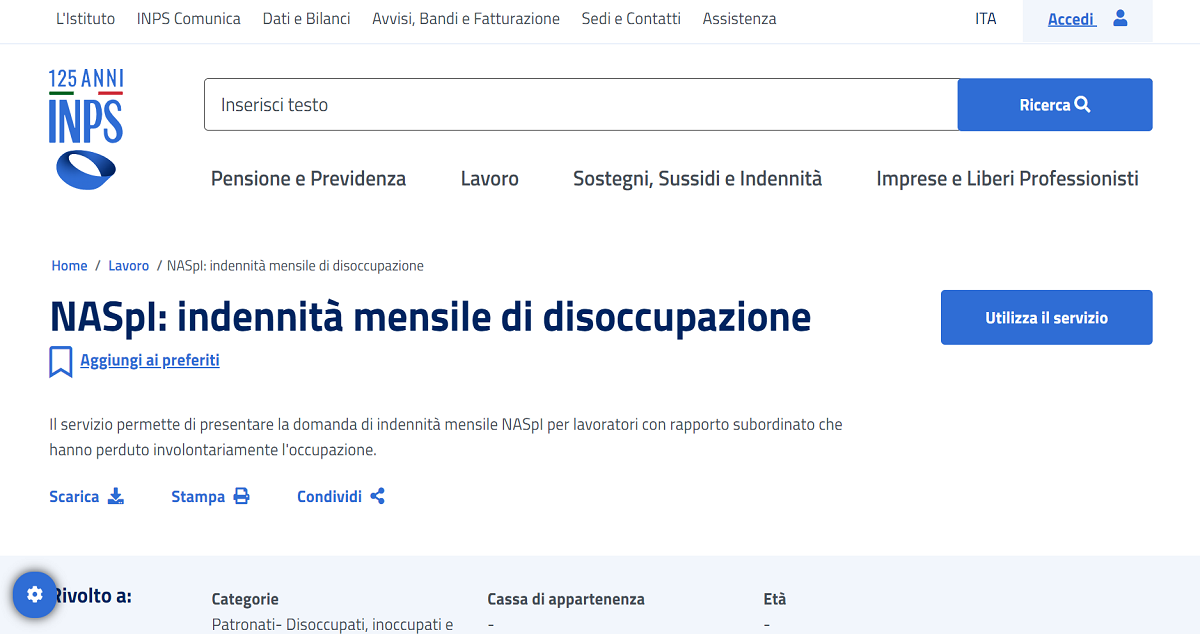Screen dimensions: 1200x634
Task: Click the current breadcrumb item NASpI: indennità mensile di disoccupazione
Action: (295, 266)
